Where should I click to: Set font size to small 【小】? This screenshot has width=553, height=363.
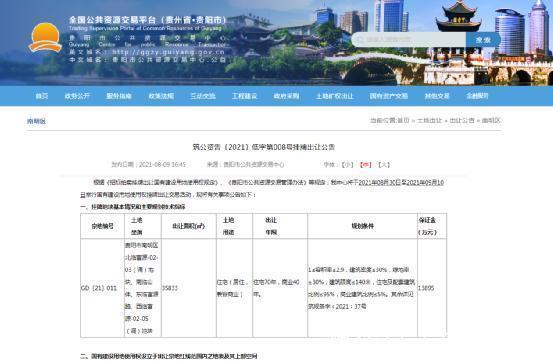pos(347,164)
